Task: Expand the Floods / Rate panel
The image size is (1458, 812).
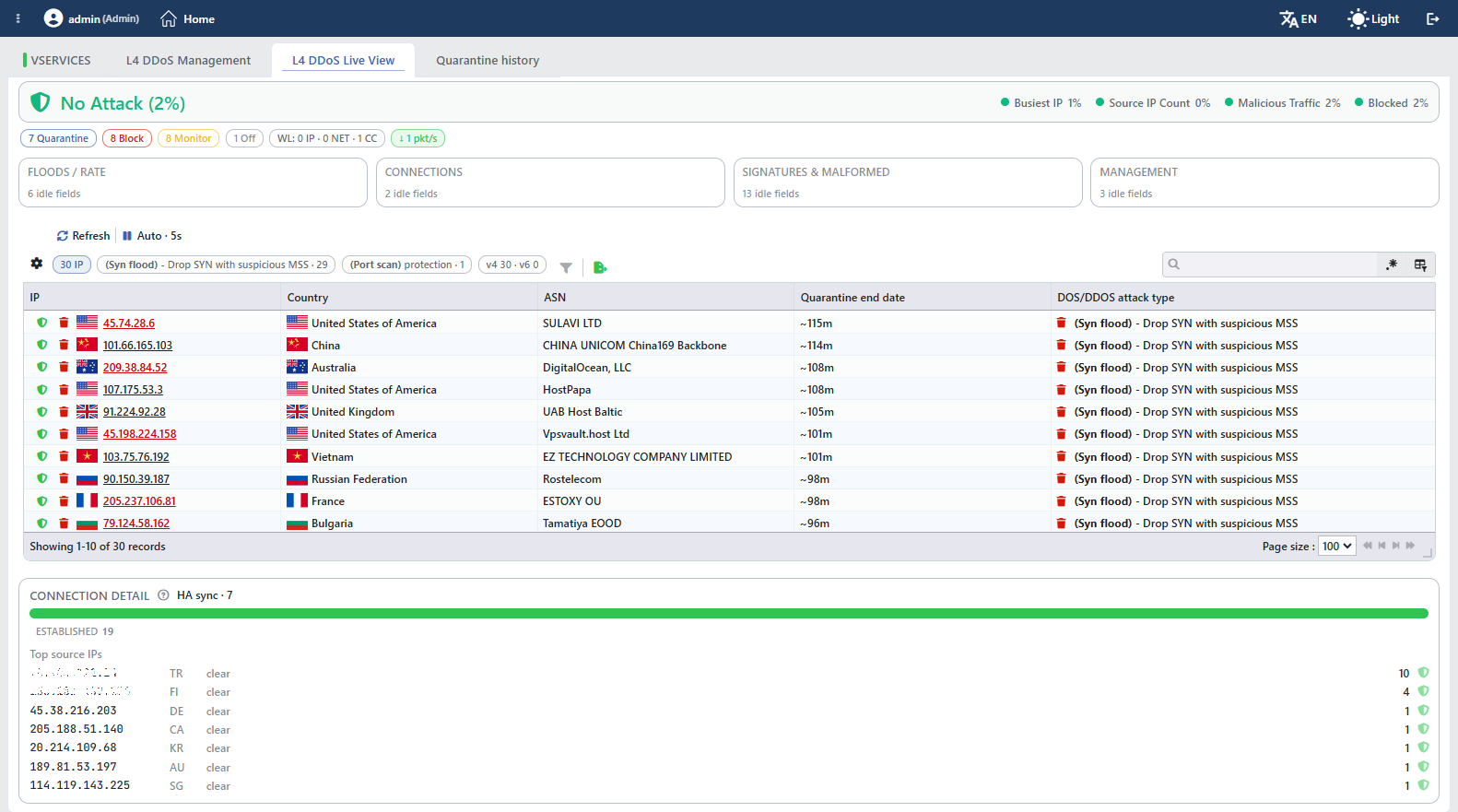Action: tap(193, 182)
